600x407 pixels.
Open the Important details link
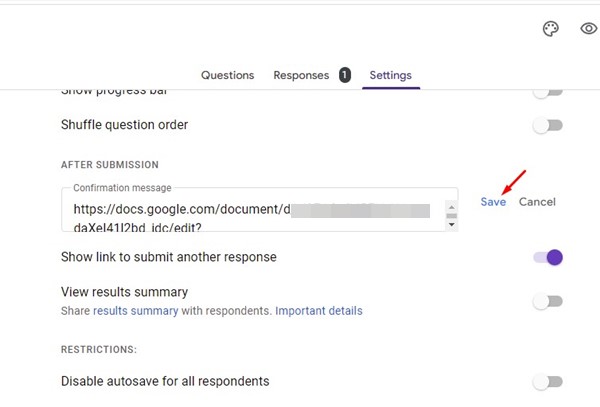coord(318,311)
